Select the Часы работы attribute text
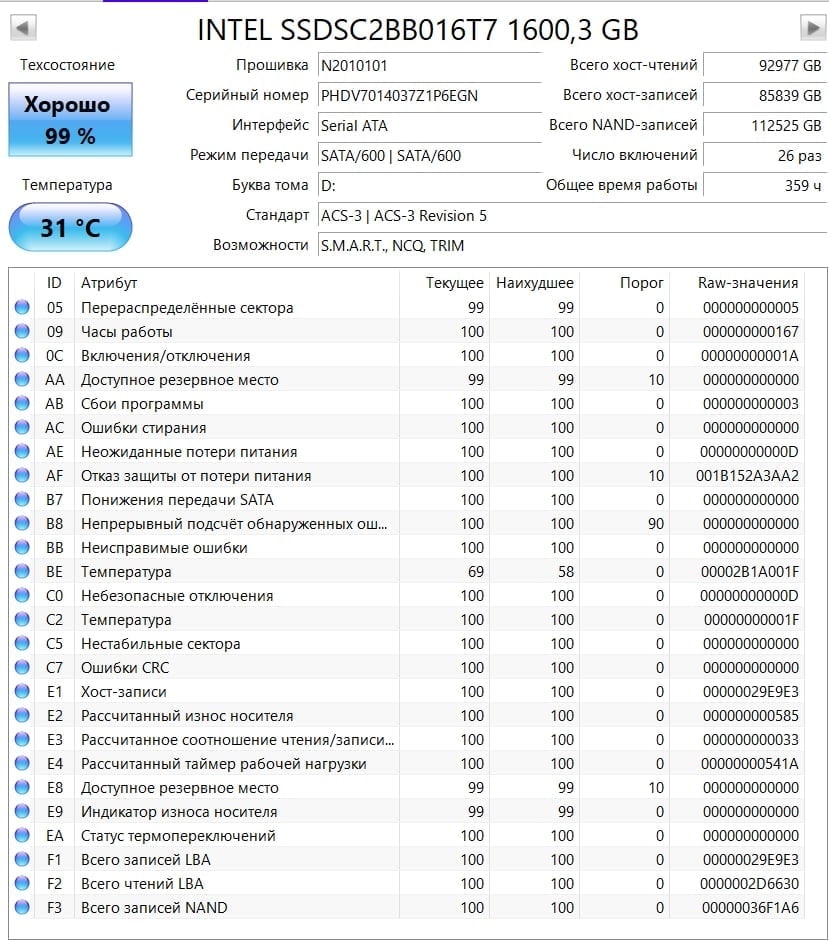The width and height of the screenshot is (829, 941). click(x=127, y=332)
